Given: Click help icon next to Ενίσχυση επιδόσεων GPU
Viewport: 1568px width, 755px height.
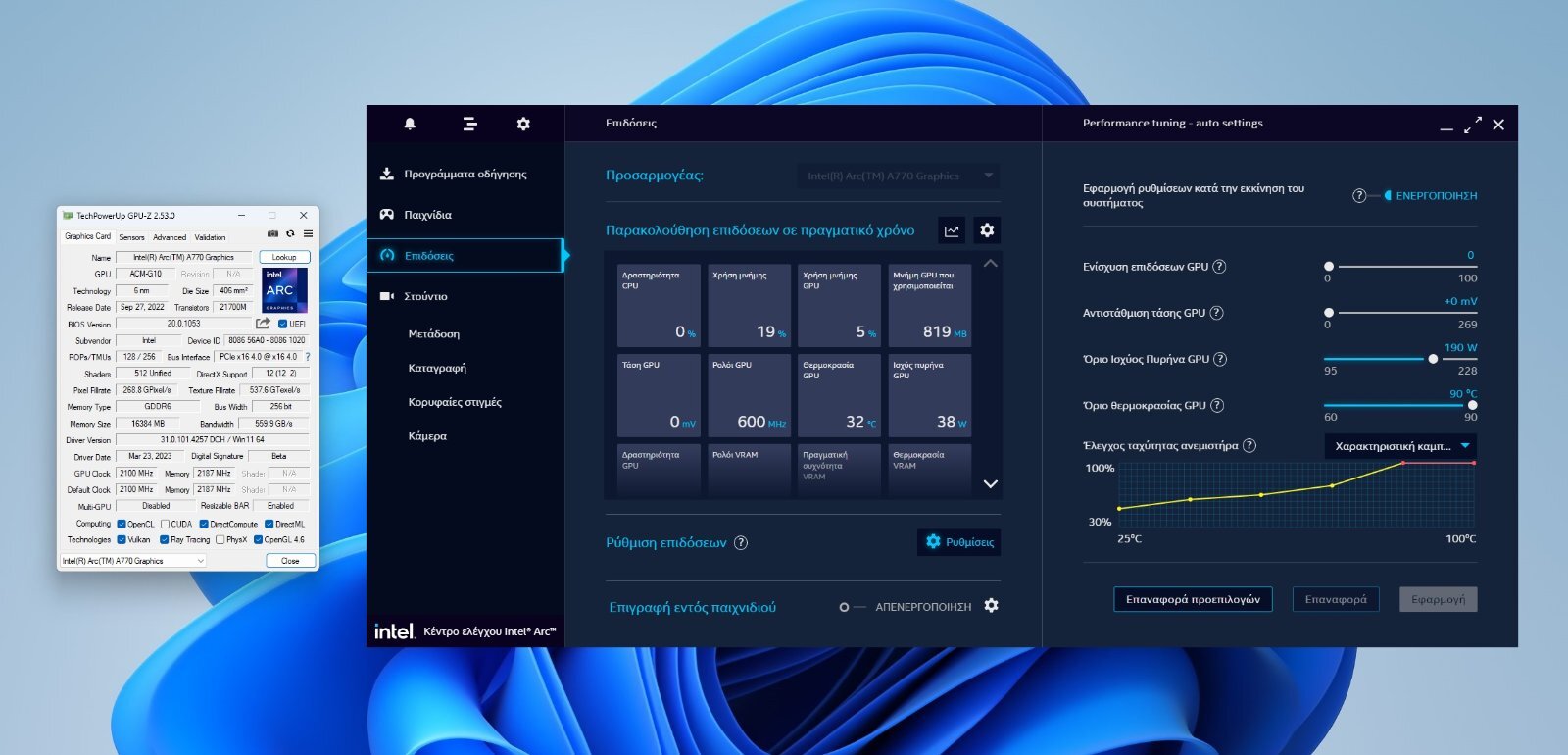Looking at the screenshot, I should [1219, 267].
